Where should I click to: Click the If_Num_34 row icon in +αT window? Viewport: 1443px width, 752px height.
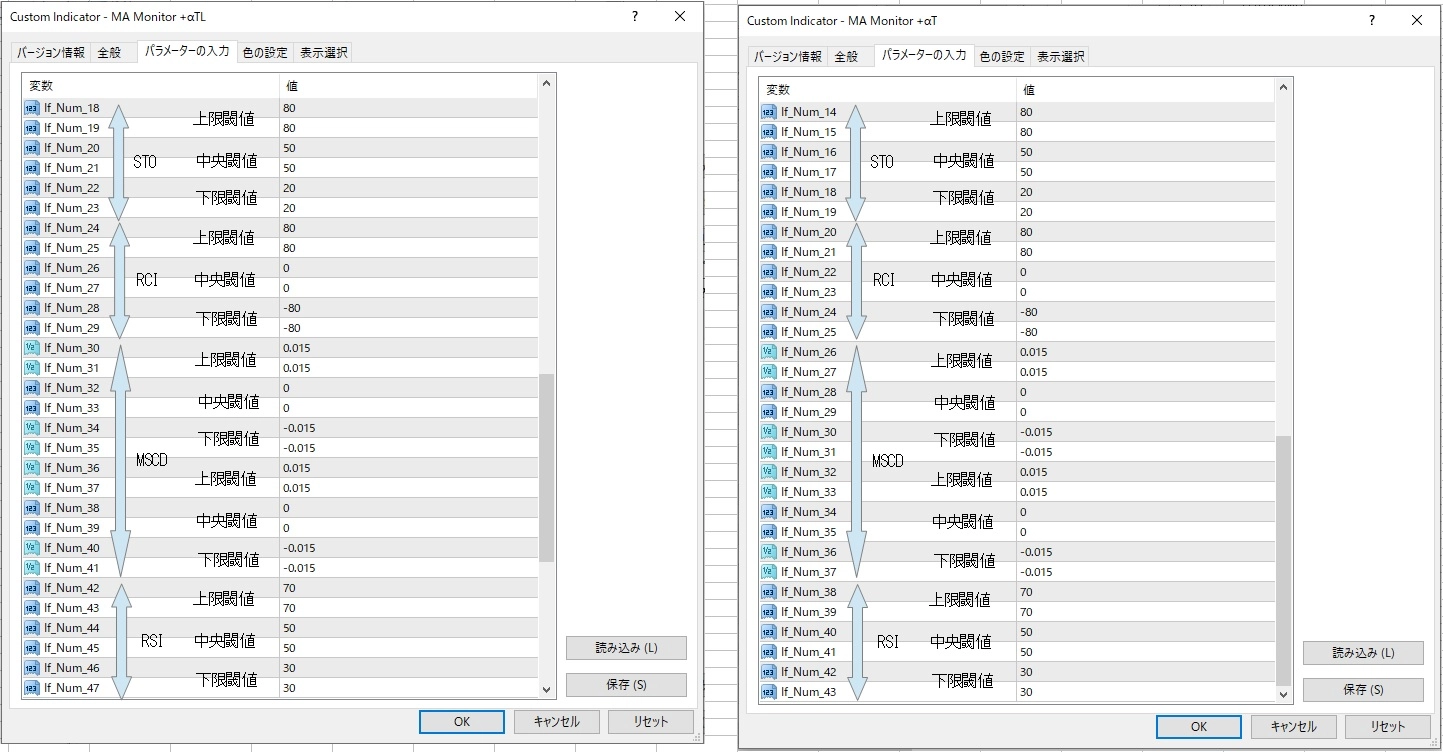coord(769,512)
